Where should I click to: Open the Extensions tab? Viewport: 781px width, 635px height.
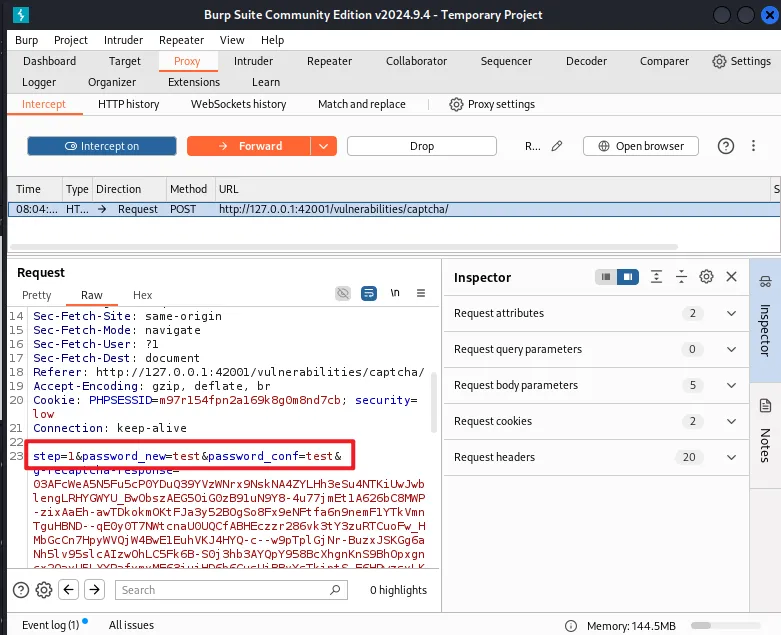click(194, 82)
